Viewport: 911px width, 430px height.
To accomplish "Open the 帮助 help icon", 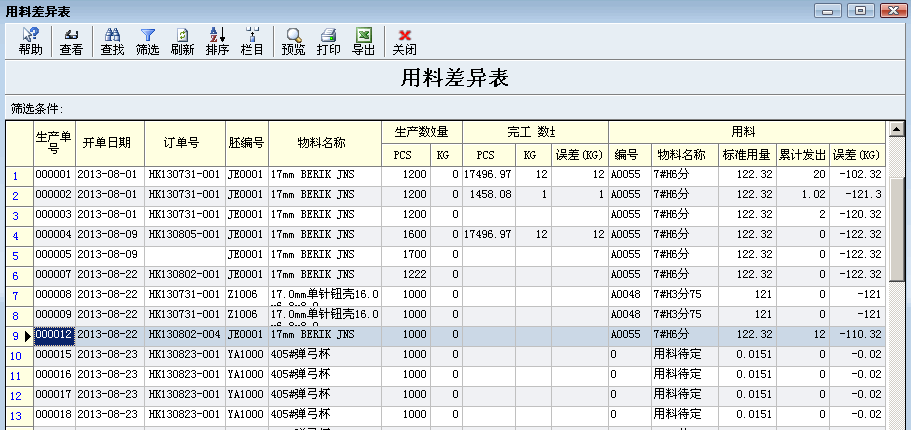I will (30, 42).
